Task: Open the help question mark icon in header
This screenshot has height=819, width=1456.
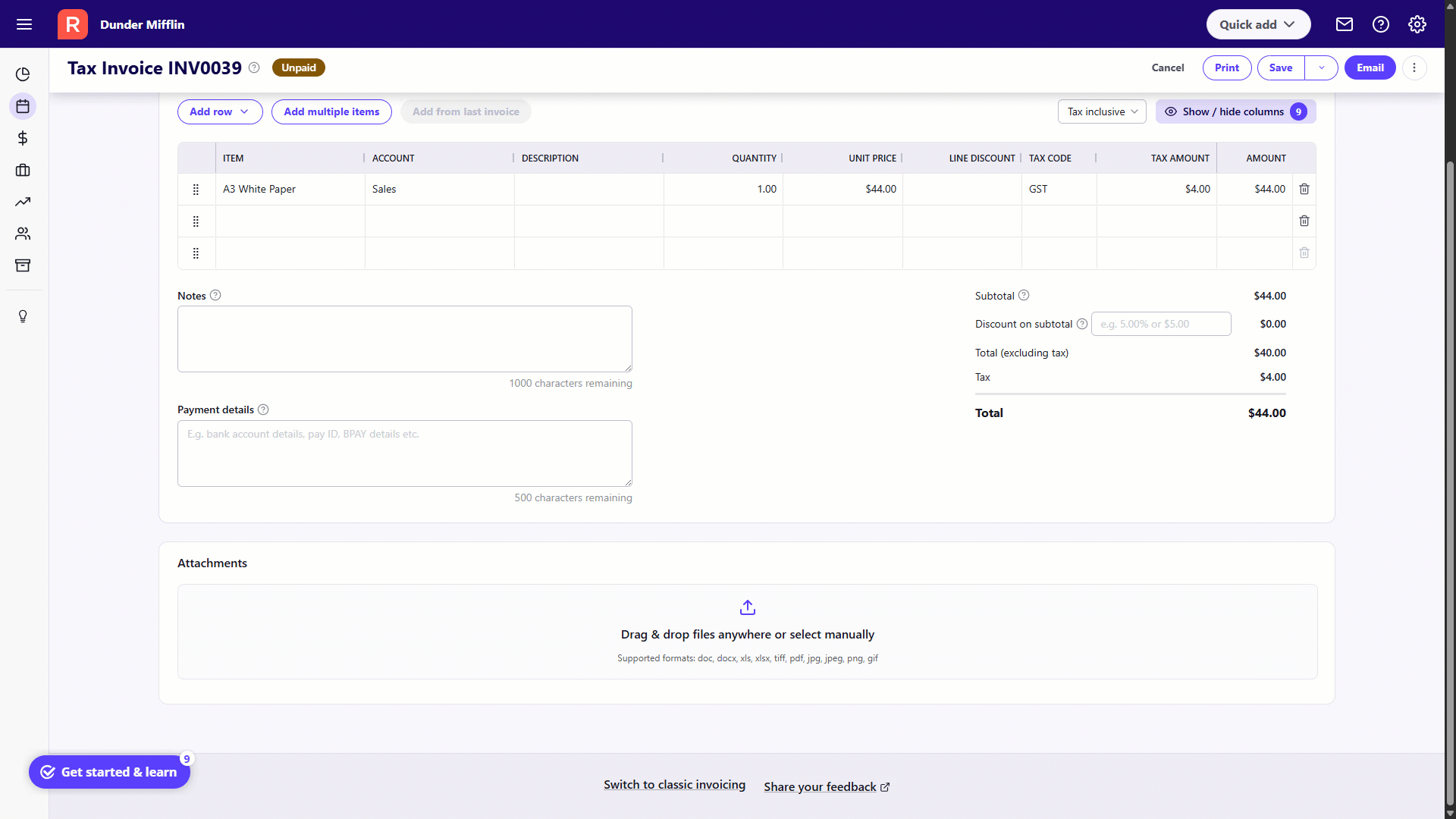Action: (1381, 24)
